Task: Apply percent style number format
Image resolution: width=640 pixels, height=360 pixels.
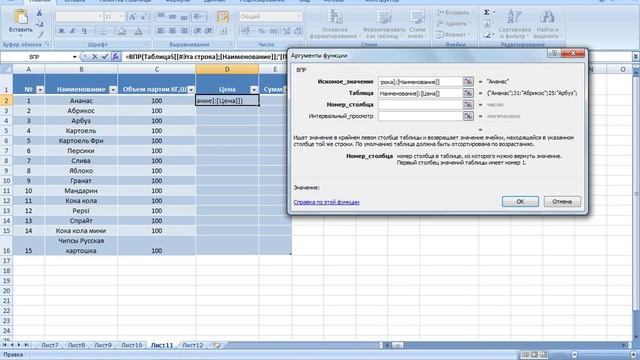Action: coord(262,31)
